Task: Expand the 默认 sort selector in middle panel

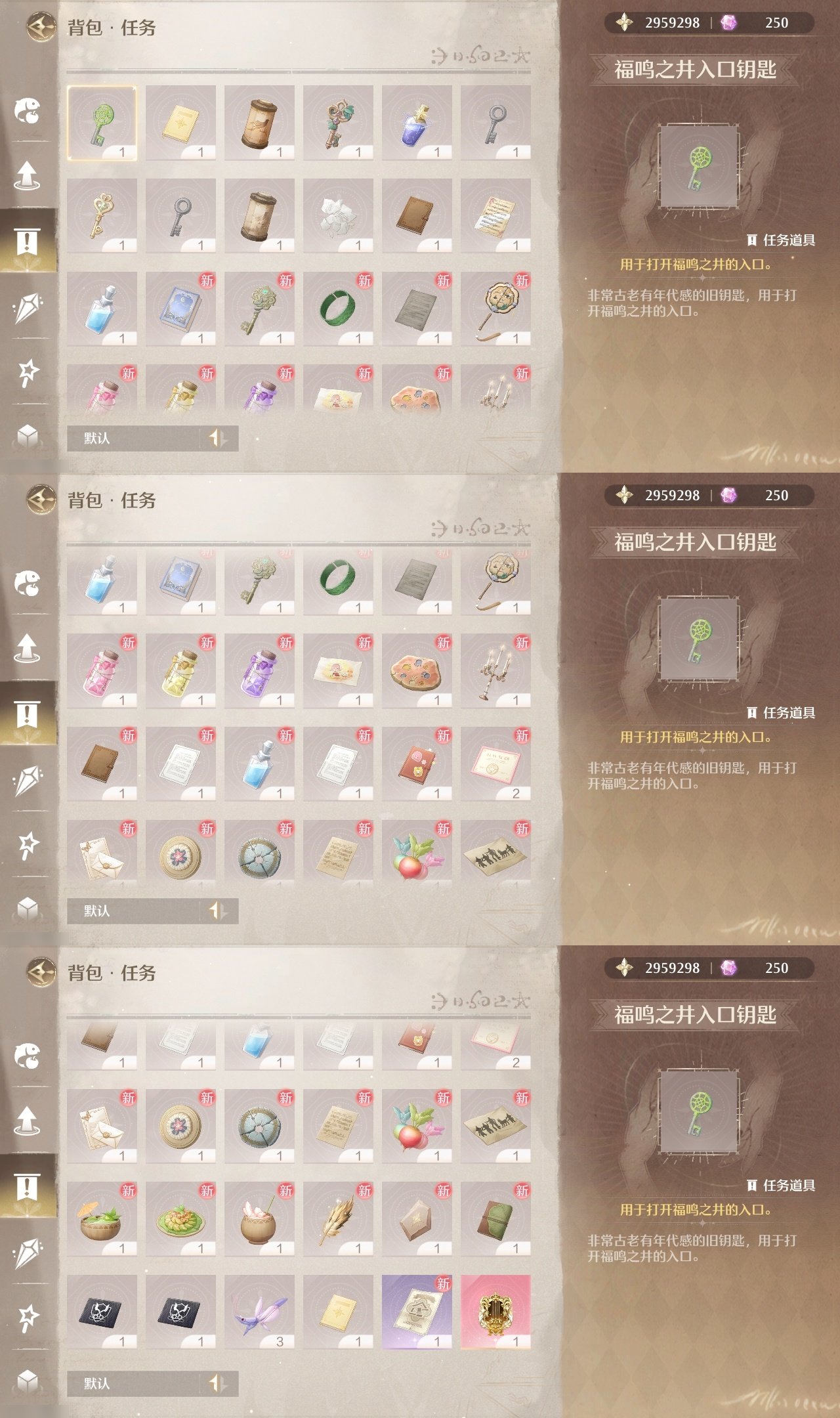Action: click(x=152, y=911)
